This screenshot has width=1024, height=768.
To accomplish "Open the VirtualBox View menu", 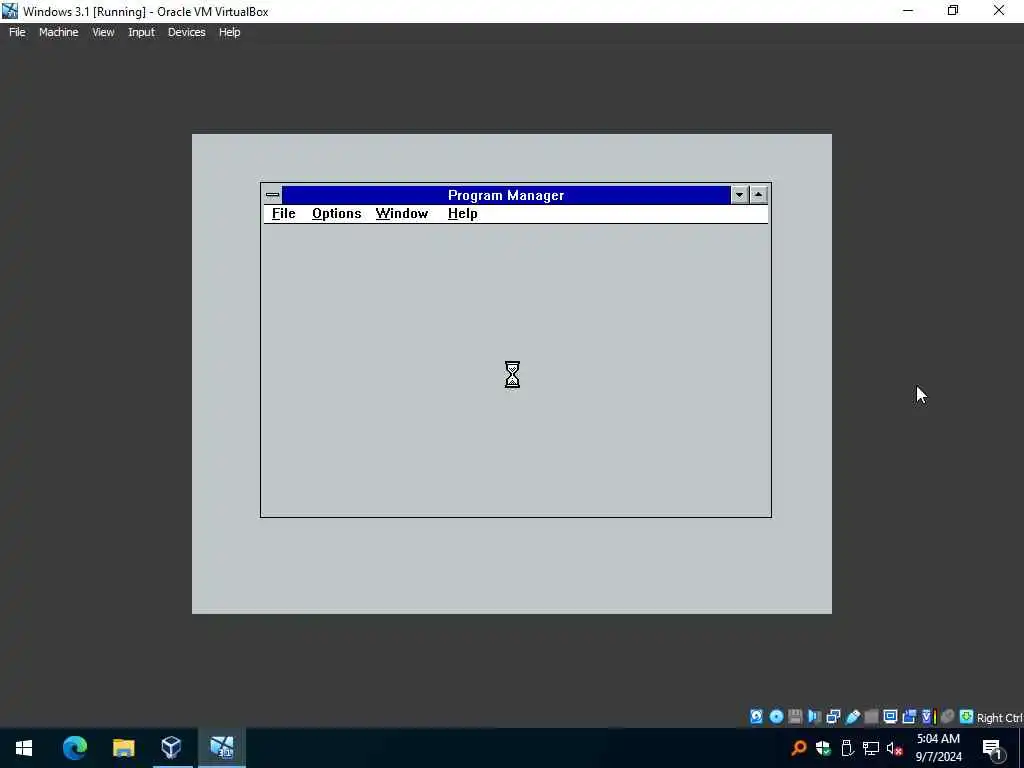I will [x=103, y=32].
